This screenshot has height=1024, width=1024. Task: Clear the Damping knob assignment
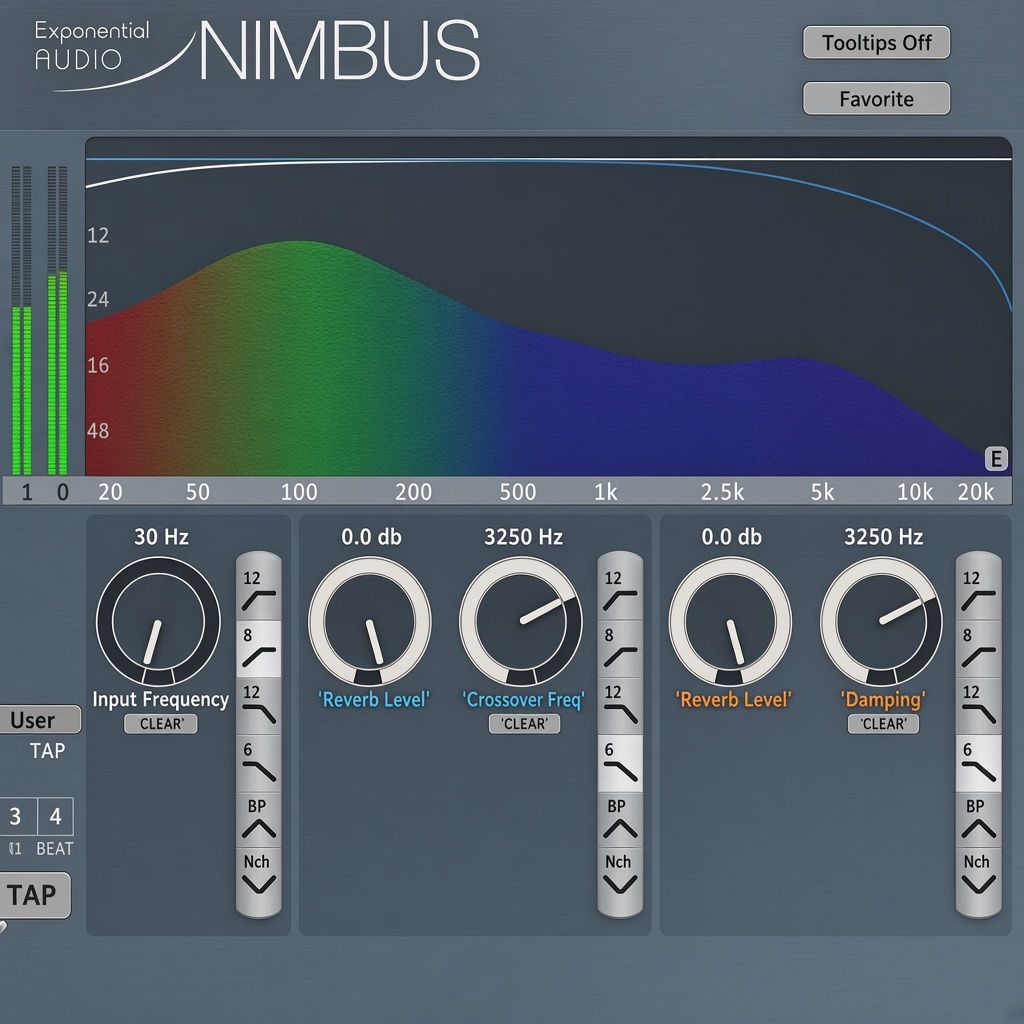[x=883, y=724]
